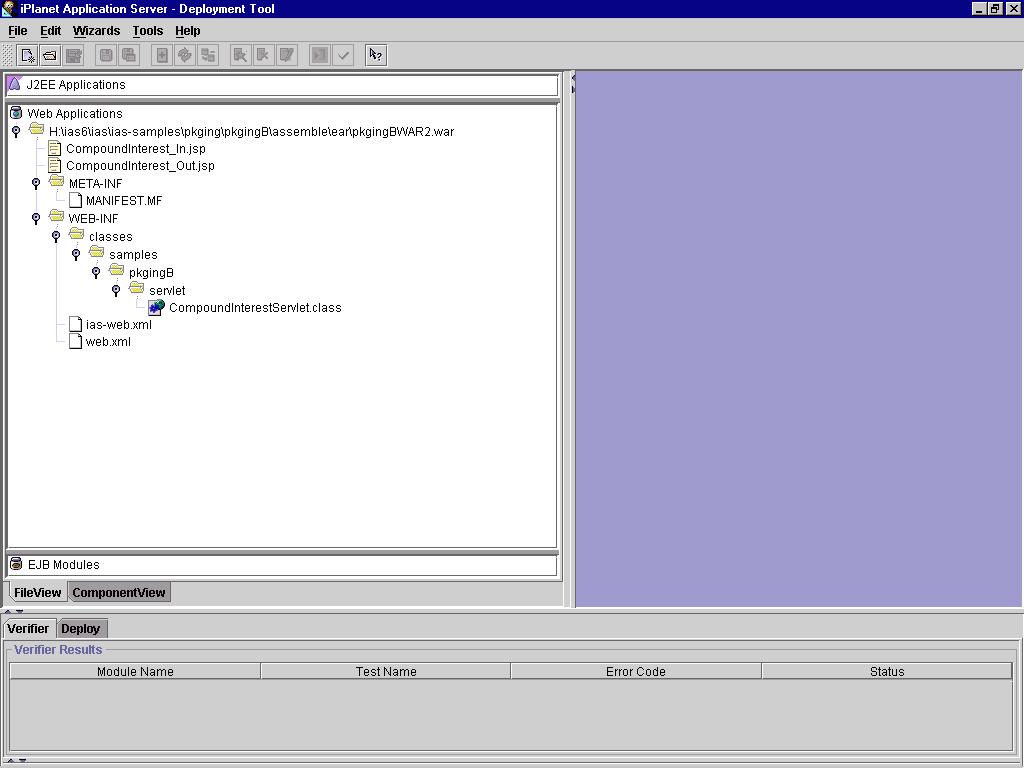Image resolution: width=1024 pixels, height=768 pixels.
Task: Click the CompoundInterest_Out.jsp page icon
Action: click(x=55, y=166)
